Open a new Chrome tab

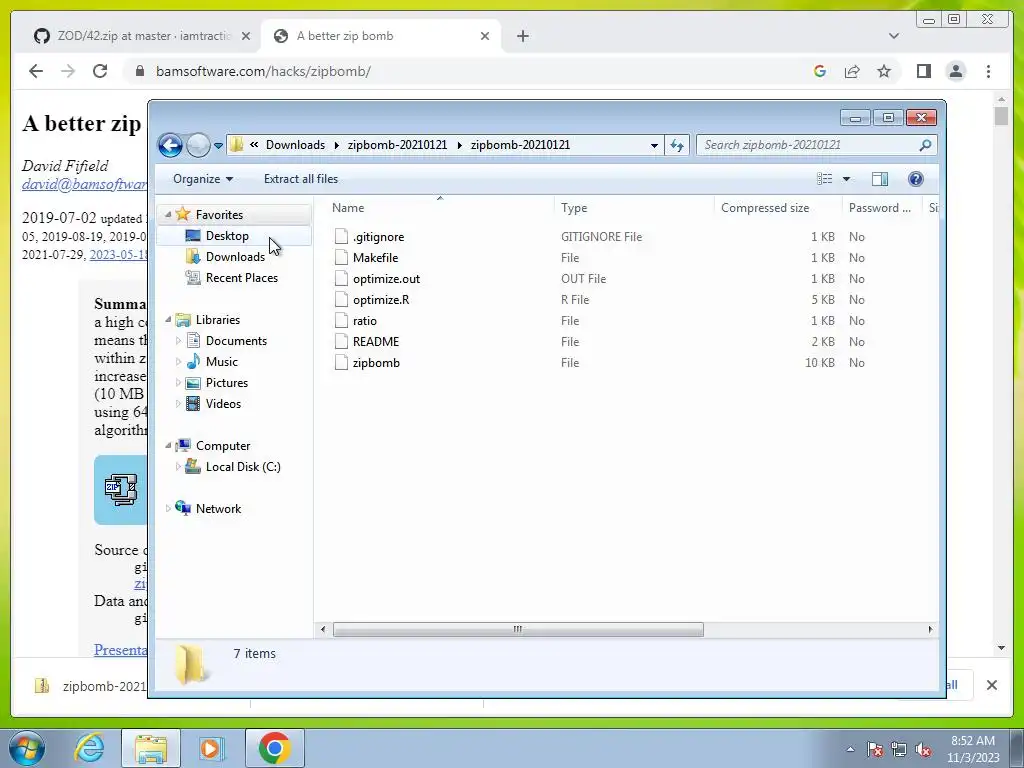point(522,36)
